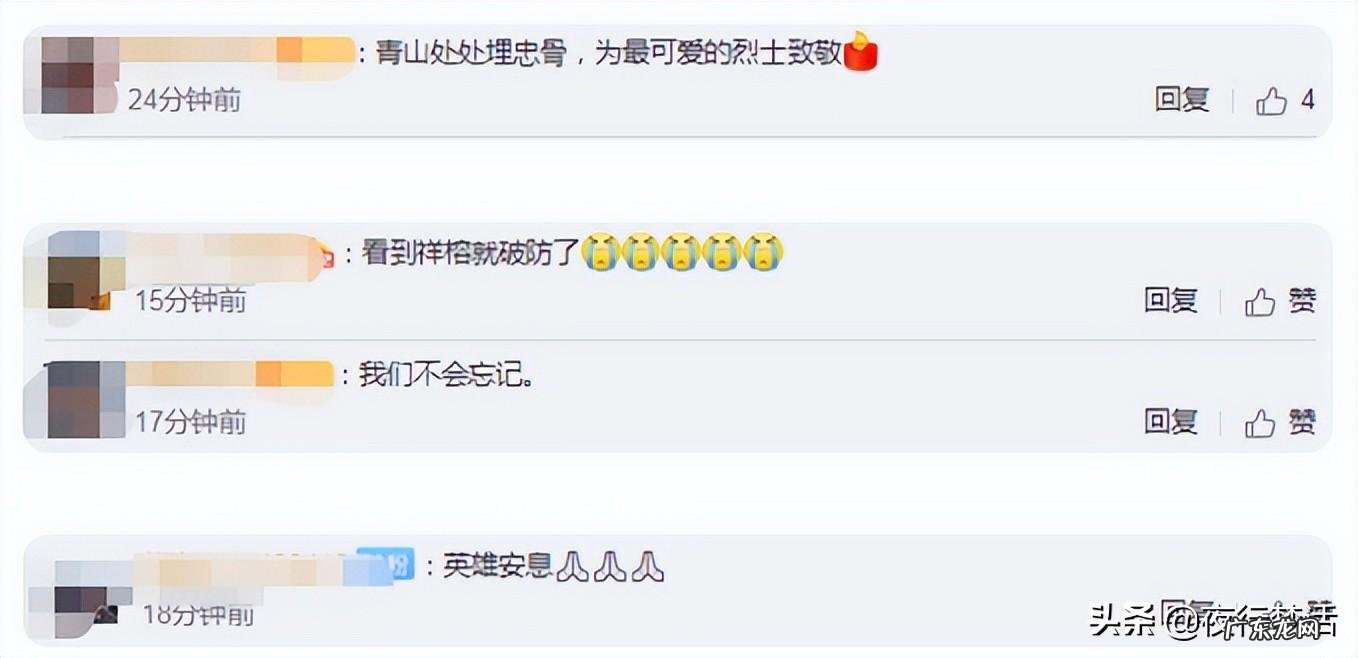
Task: Click the 赞 label on the 15分钟前 comment
Action: 1302,300
